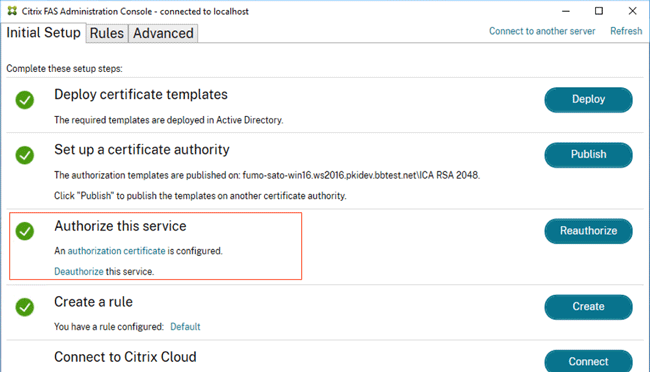Image resolution: width=650 pixels, height=372 pixels.
Task: Click the 'Click "Publish" to publish the templates' text
Action: tap(200, 196)
